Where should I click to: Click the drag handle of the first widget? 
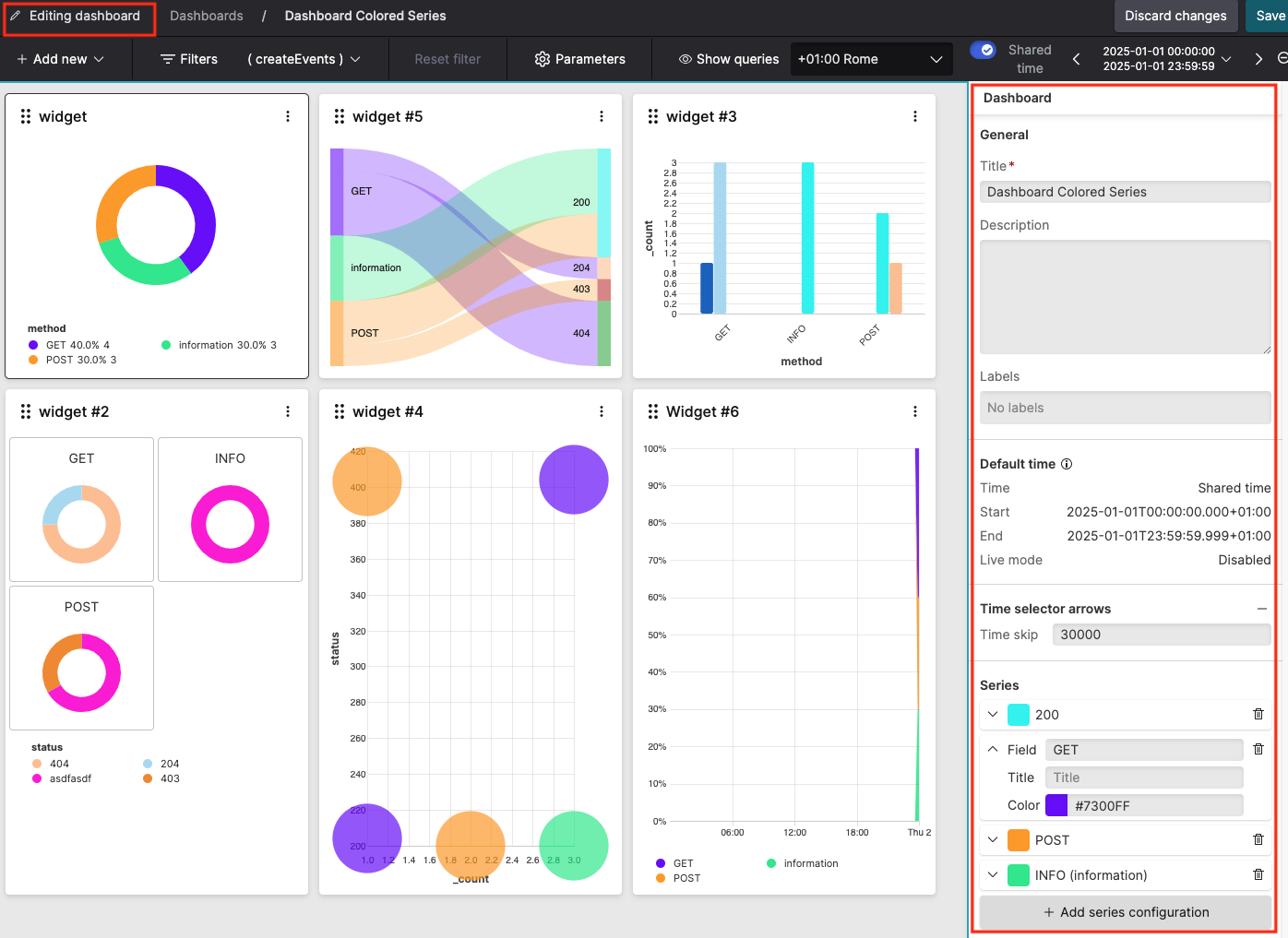tap(26, 116)
